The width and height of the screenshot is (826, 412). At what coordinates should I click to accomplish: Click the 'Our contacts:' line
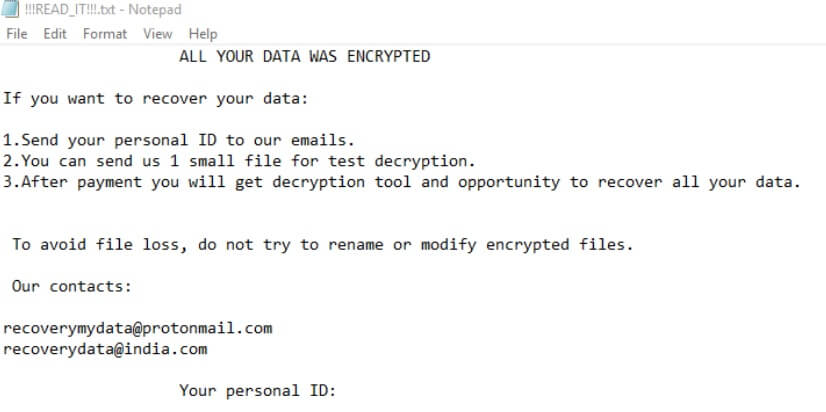pos(72,287)
